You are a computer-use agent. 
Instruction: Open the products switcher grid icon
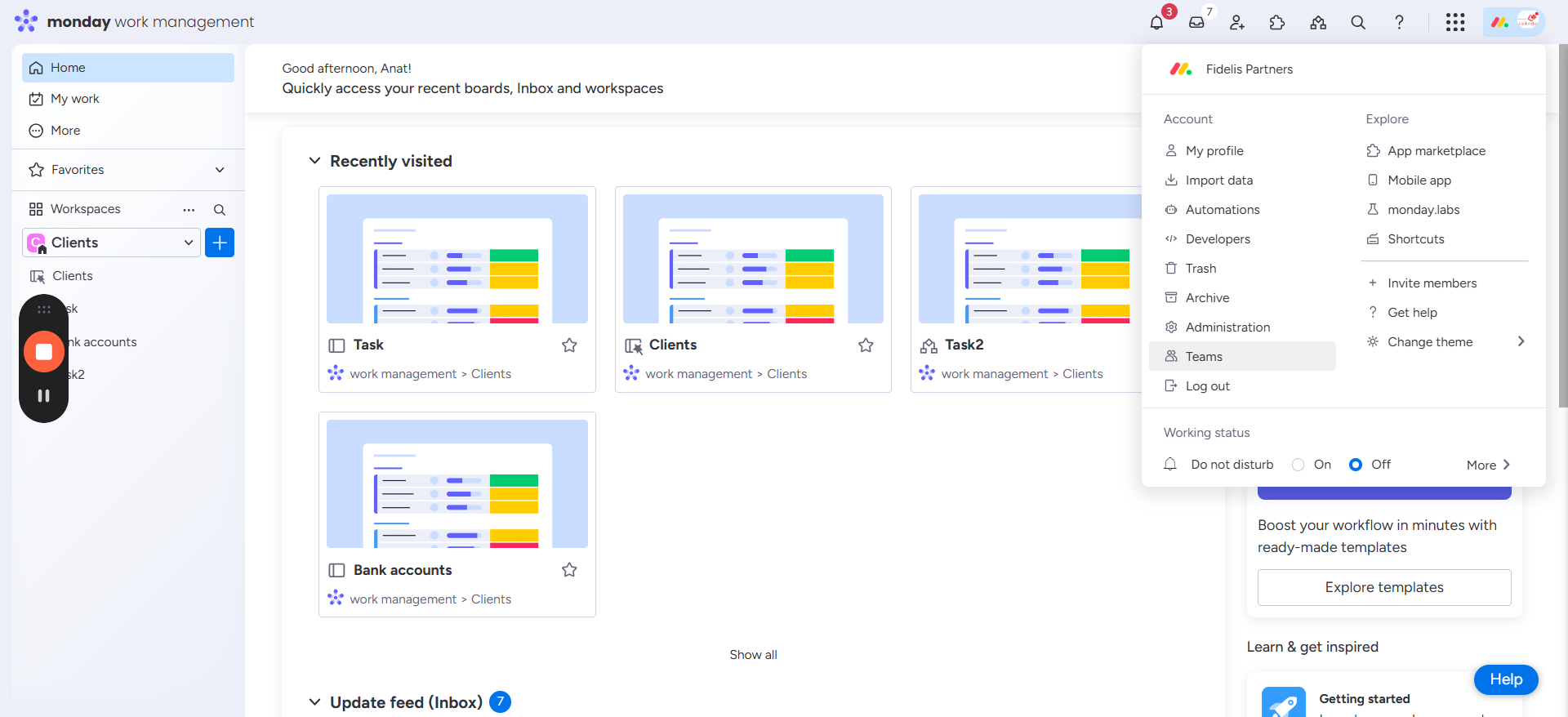click(1454, 23)
